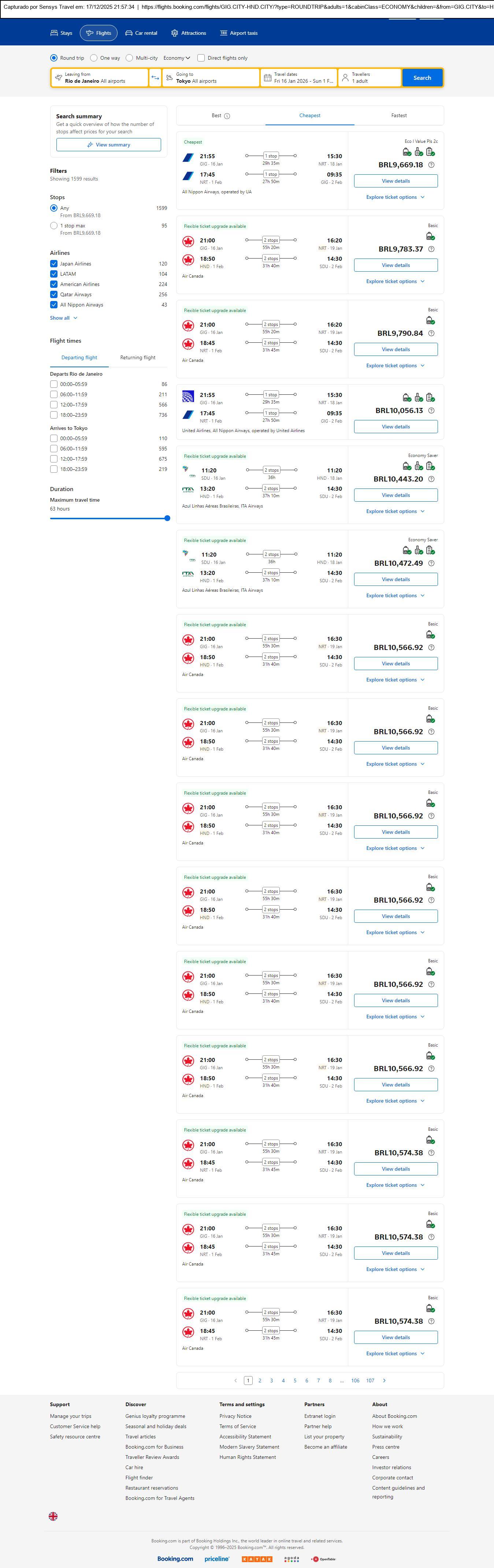Select the One way radio button

click(94, 59)
